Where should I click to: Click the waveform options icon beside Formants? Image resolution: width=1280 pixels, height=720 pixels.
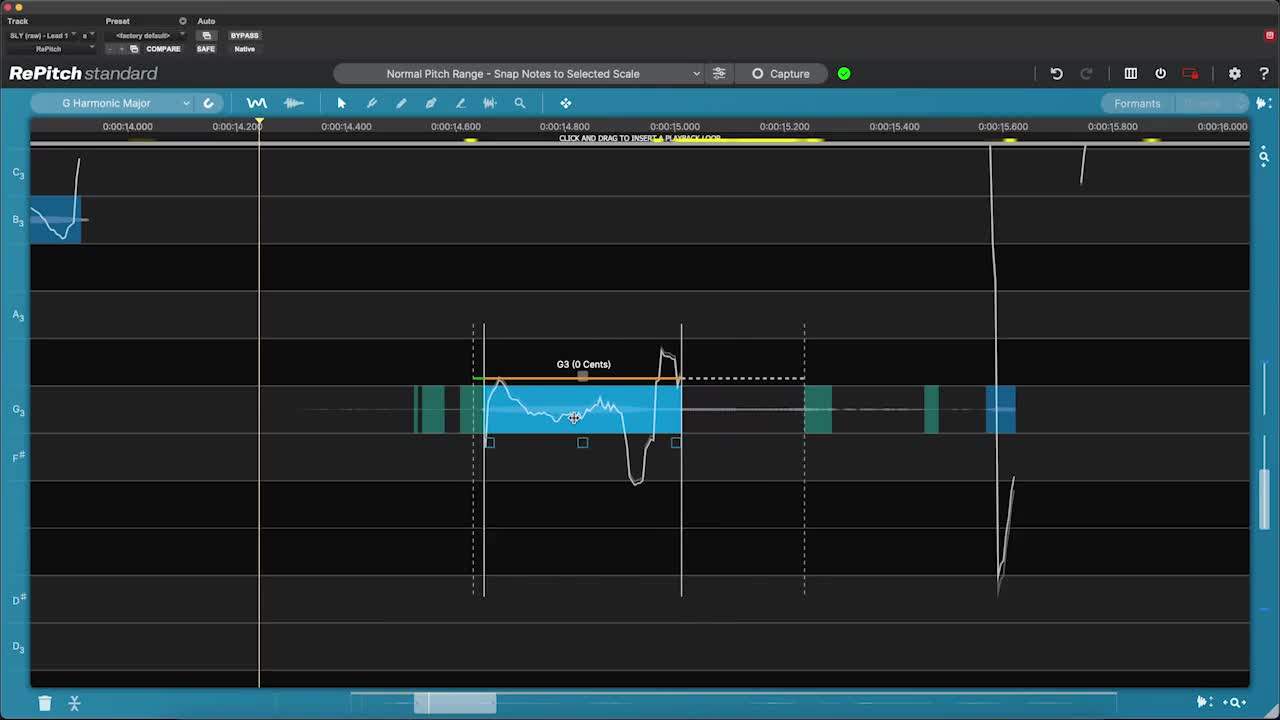[1264, 103]
